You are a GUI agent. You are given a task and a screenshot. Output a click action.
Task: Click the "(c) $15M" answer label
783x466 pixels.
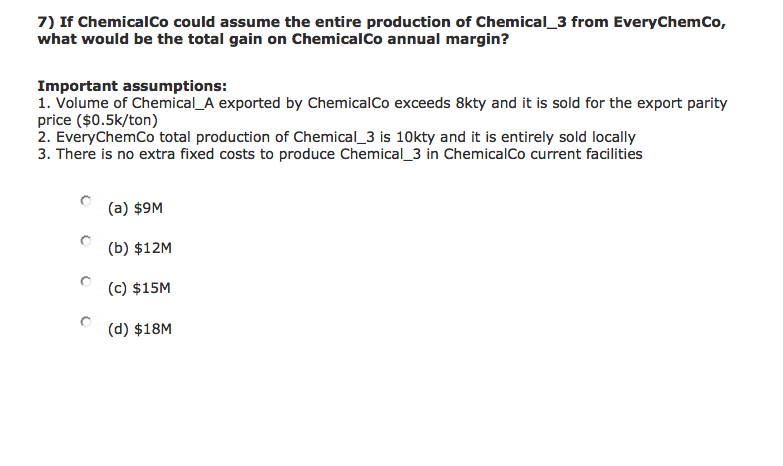139,288
